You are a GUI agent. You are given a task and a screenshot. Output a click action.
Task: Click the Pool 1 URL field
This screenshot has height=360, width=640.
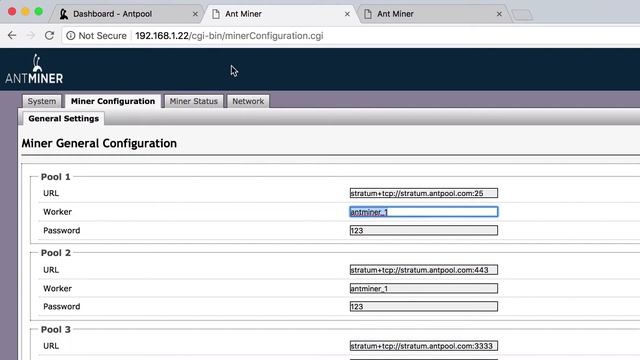pos(424,193)
